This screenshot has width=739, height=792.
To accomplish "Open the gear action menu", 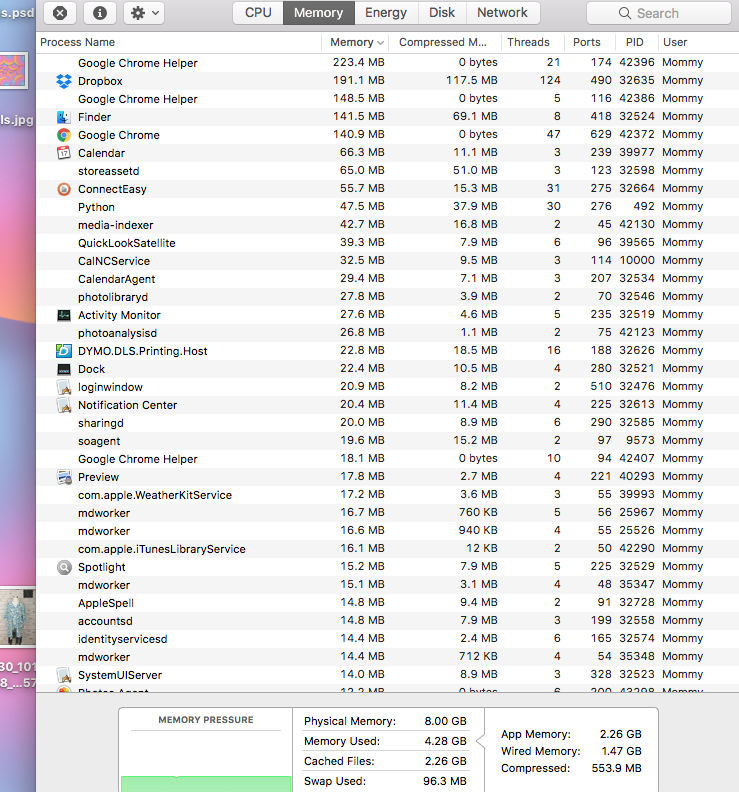I will click(x=144, y=13).
